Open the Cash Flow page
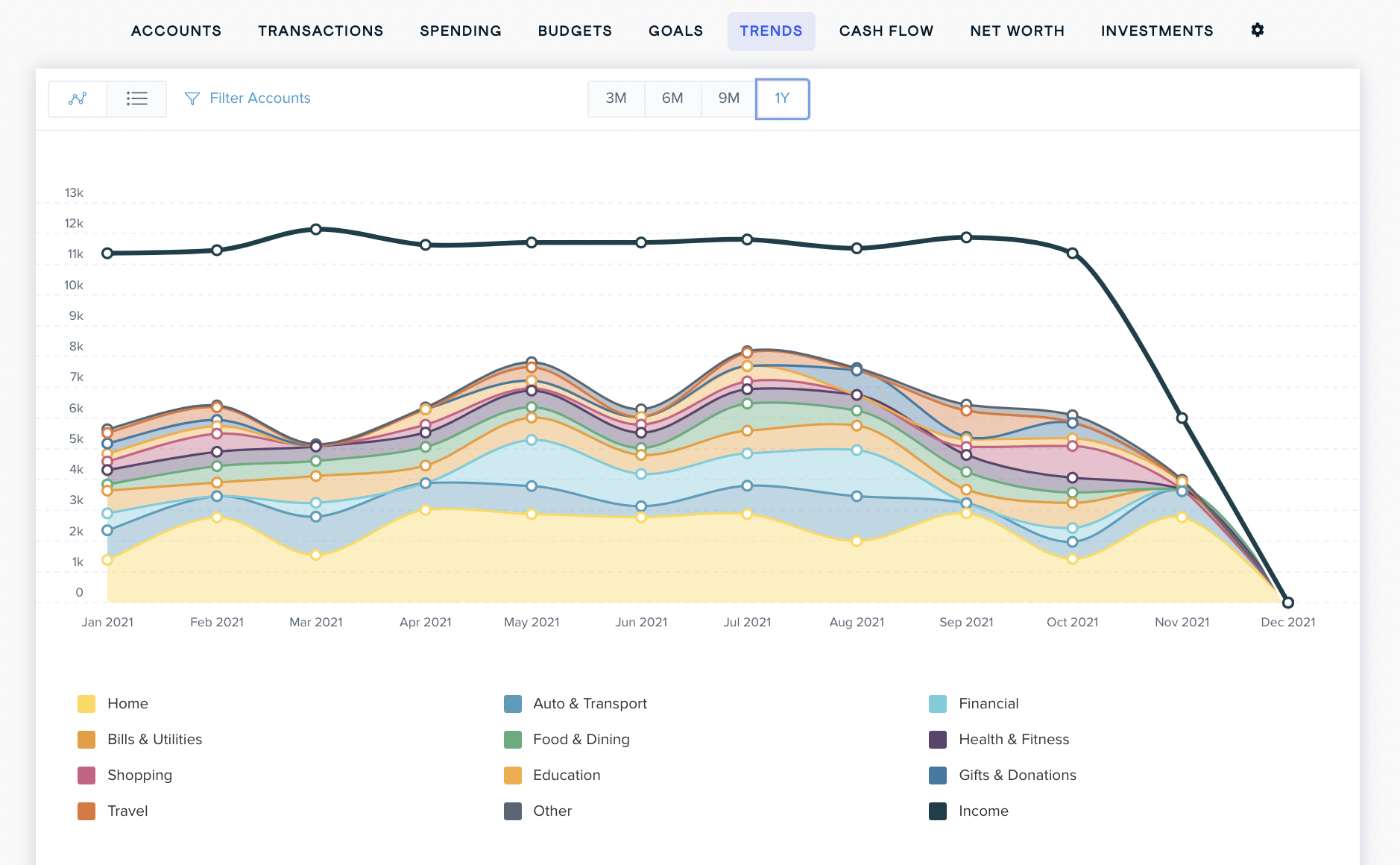 pos(886,31)
